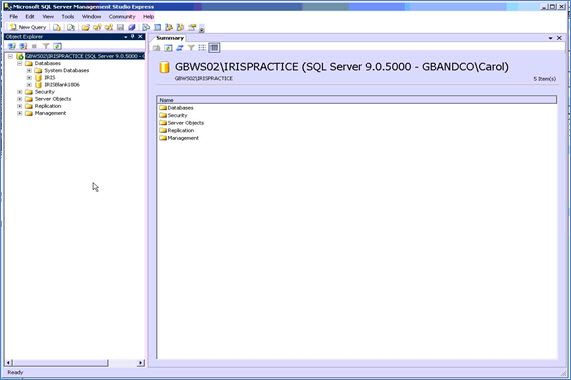Select System Databases in the tree
Screen dimensions: 571x380
67,71
